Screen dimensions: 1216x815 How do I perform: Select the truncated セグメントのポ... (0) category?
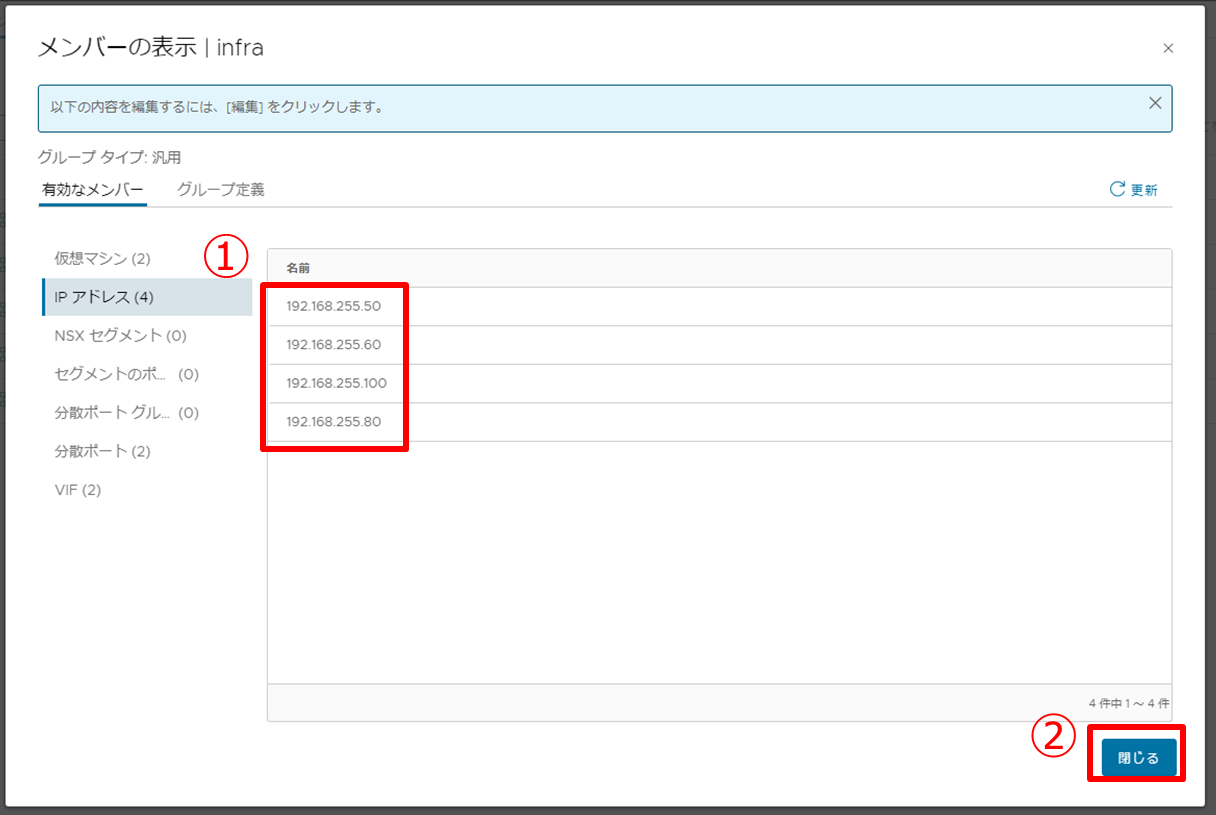pyautogui.click(x=126, y=374)
